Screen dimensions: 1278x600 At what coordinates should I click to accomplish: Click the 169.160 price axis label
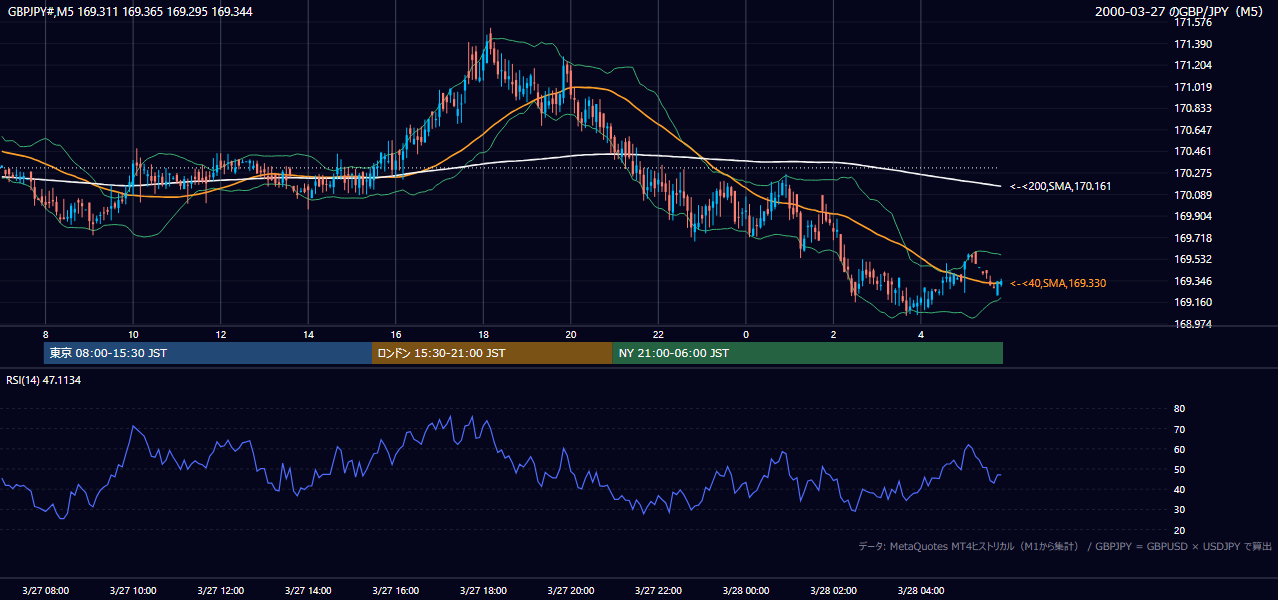tap(1193, 302)
